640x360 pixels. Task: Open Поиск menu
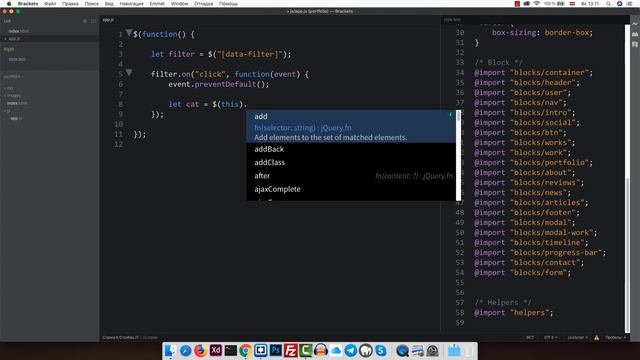pyautogui.click(x=91, y=4)
